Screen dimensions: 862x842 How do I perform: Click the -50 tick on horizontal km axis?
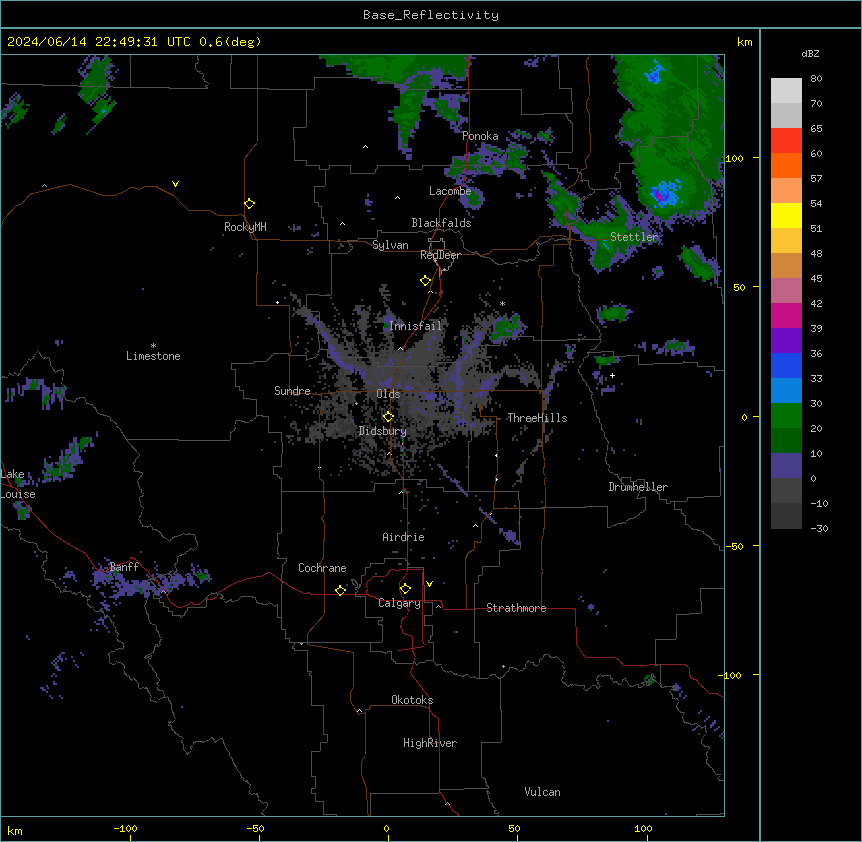(255, 828)
